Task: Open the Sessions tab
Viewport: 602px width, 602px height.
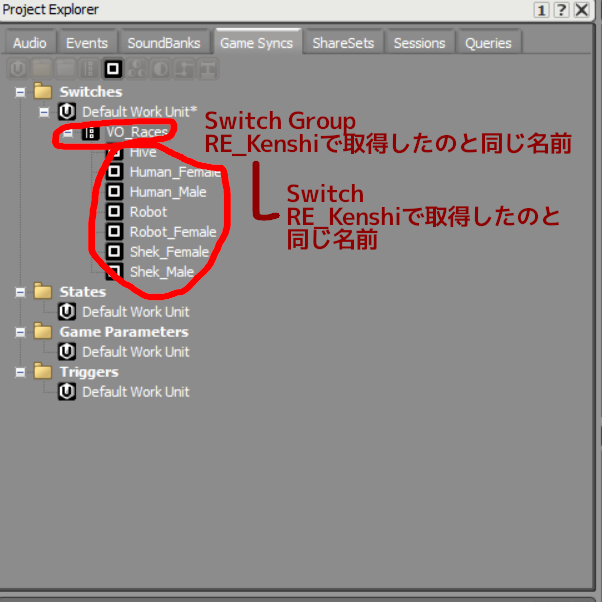Action: click(x=419, y=43)
